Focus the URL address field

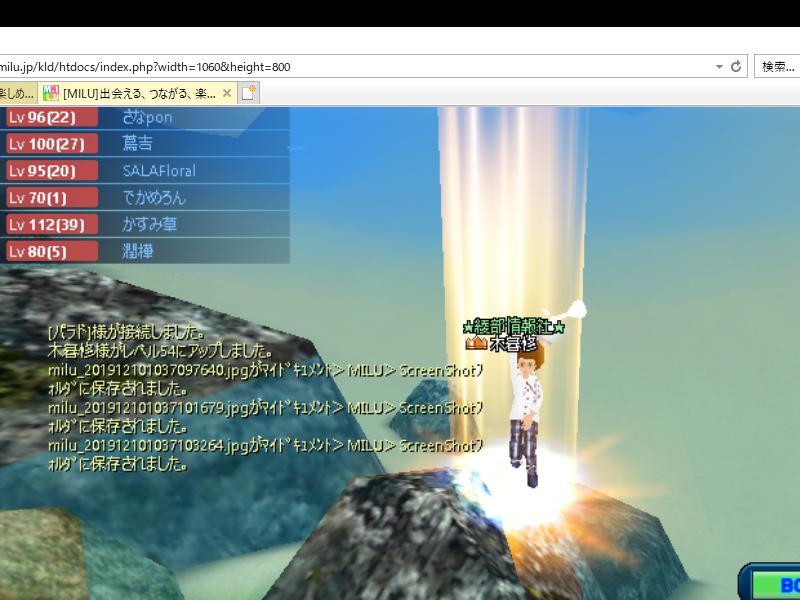click(x=350, y=67)
